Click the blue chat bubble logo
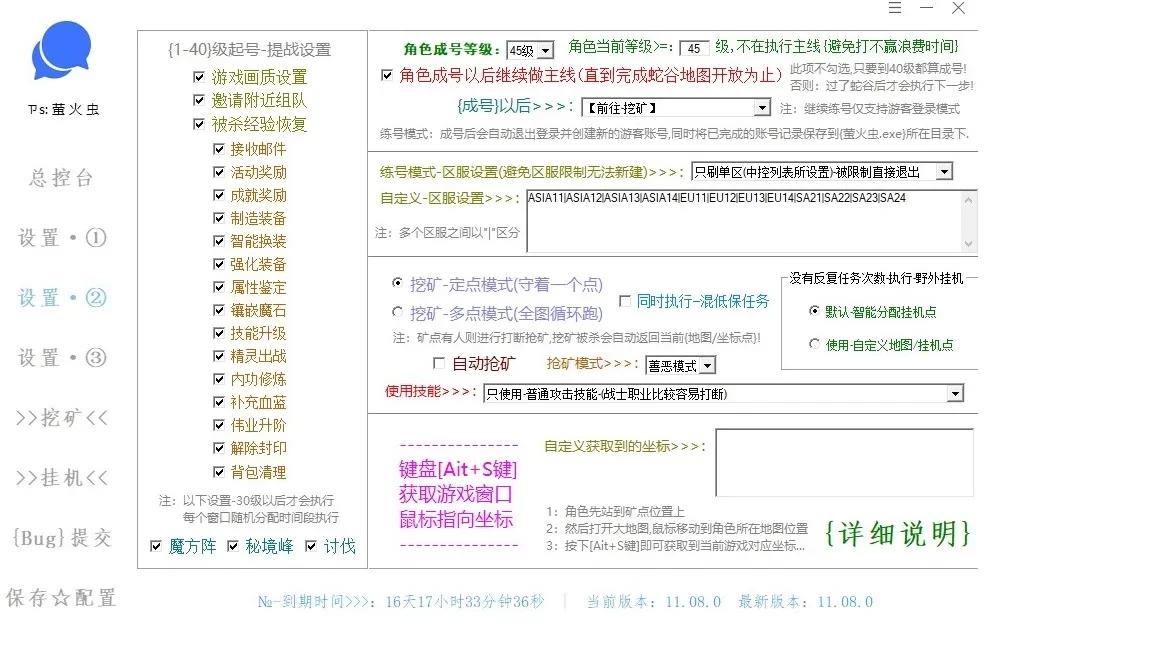This screenshot has height=648, width=1152. click(62, 50)
